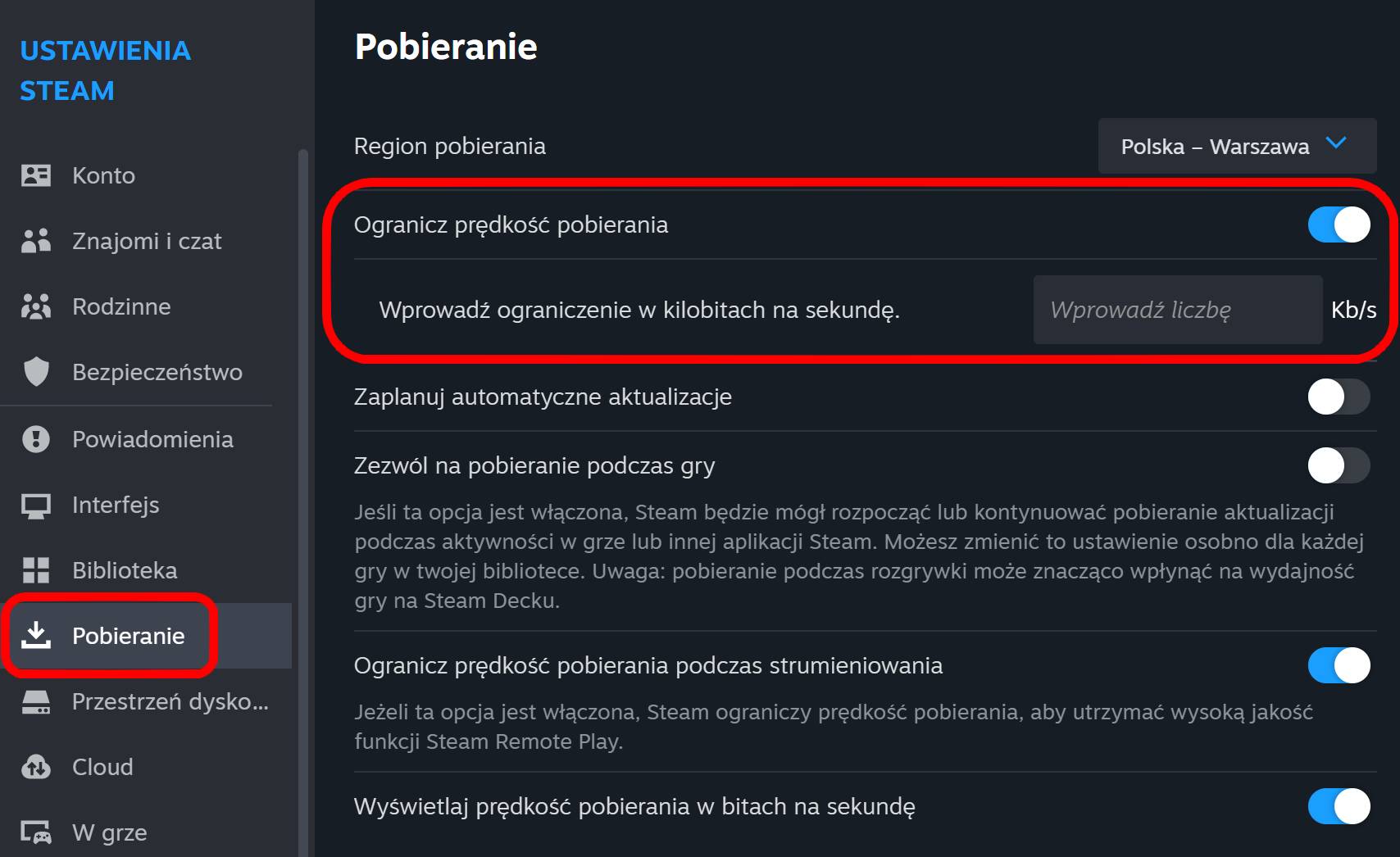Click the W grze controller icon
Screen dimensions: 1400x857
coord(36,832)
